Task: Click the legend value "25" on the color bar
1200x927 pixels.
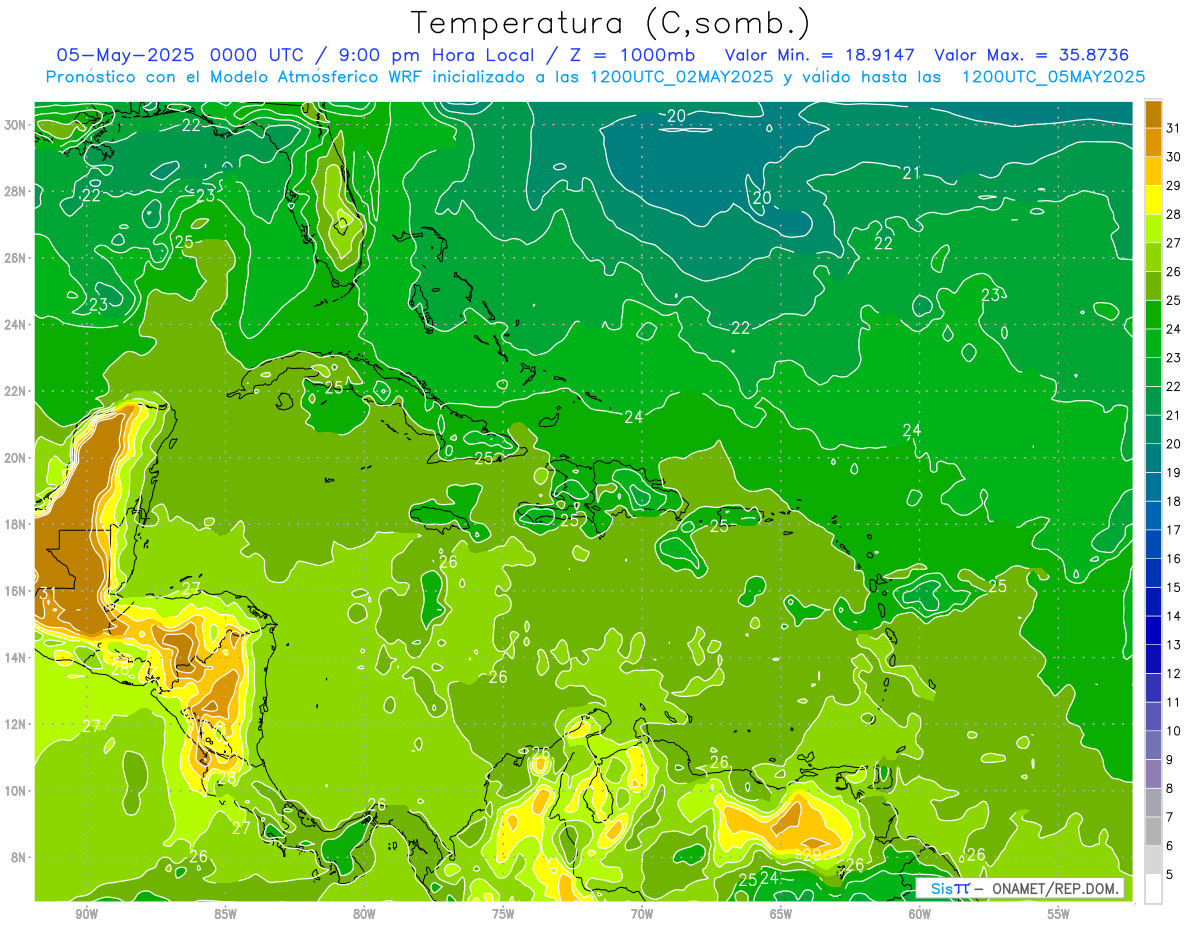Action: coord(1174,300)
